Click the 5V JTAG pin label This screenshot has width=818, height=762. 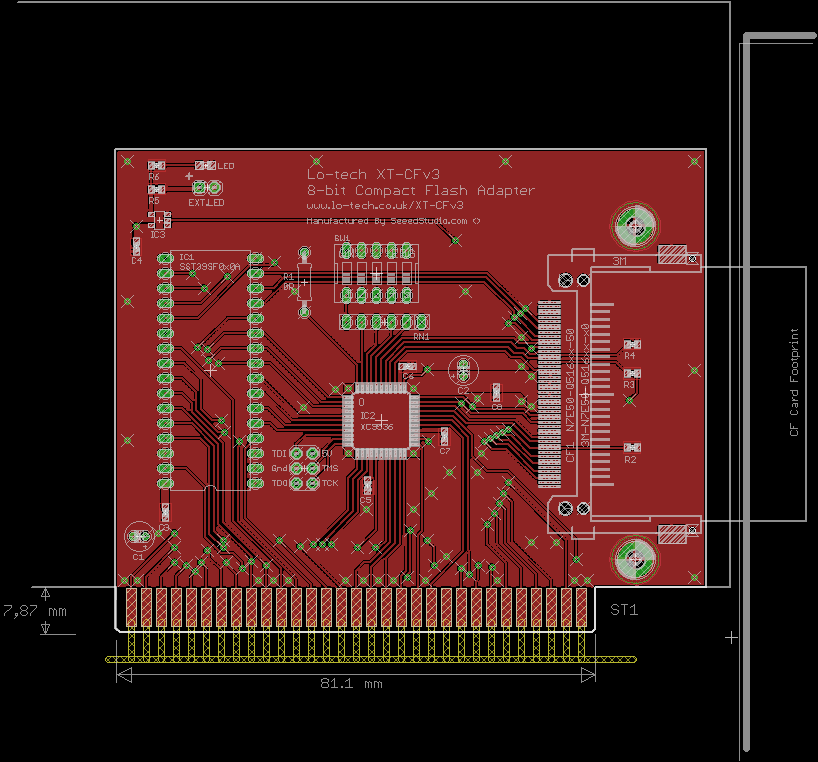tap(327, 453)
